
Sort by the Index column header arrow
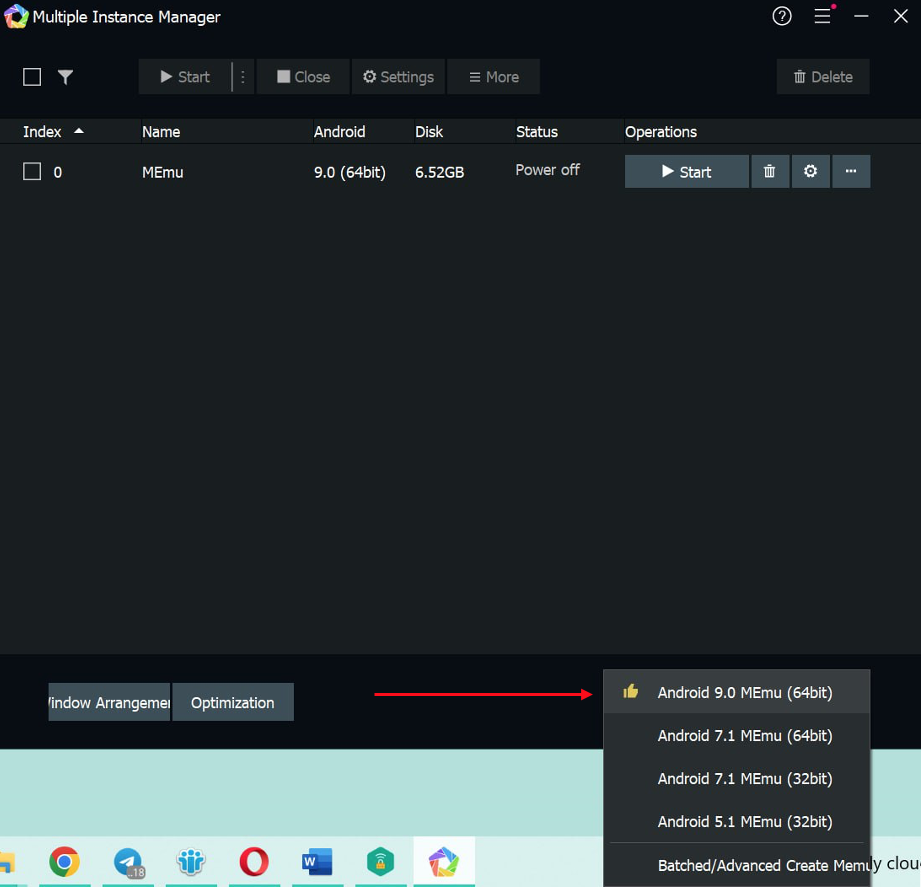tap(80, 131)
